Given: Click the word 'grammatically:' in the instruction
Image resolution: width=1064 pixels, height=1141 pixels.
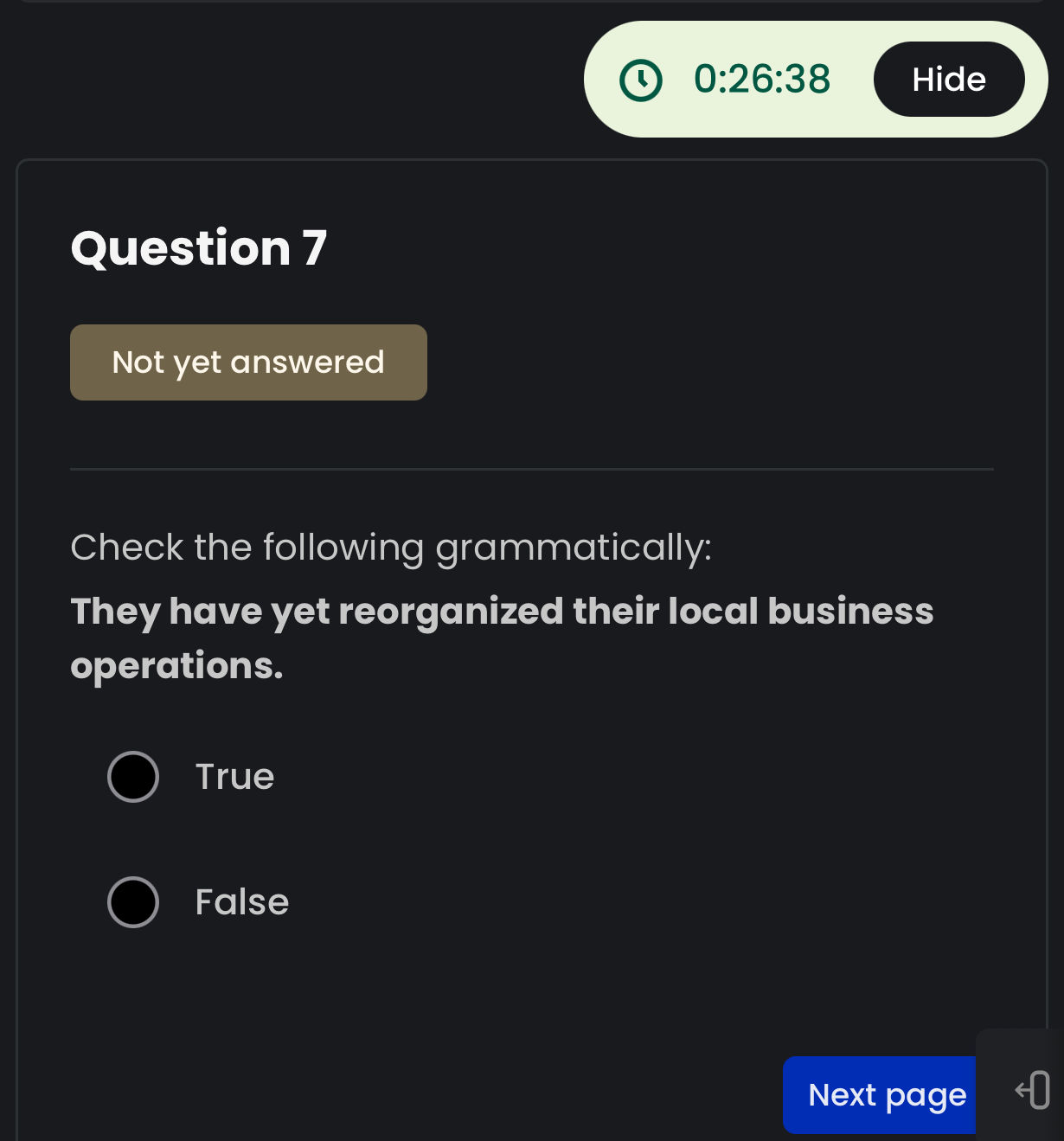Looking at the screenshot, I should [574, 548].
